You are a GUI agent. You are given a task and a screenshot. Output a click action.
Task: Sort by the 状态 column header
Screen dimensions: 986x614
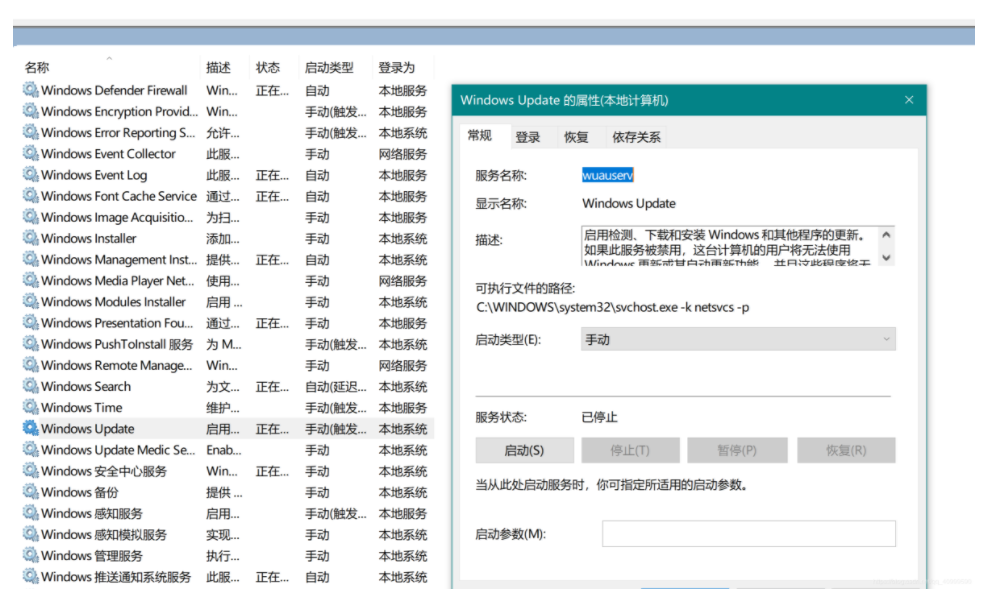[268, 67]
